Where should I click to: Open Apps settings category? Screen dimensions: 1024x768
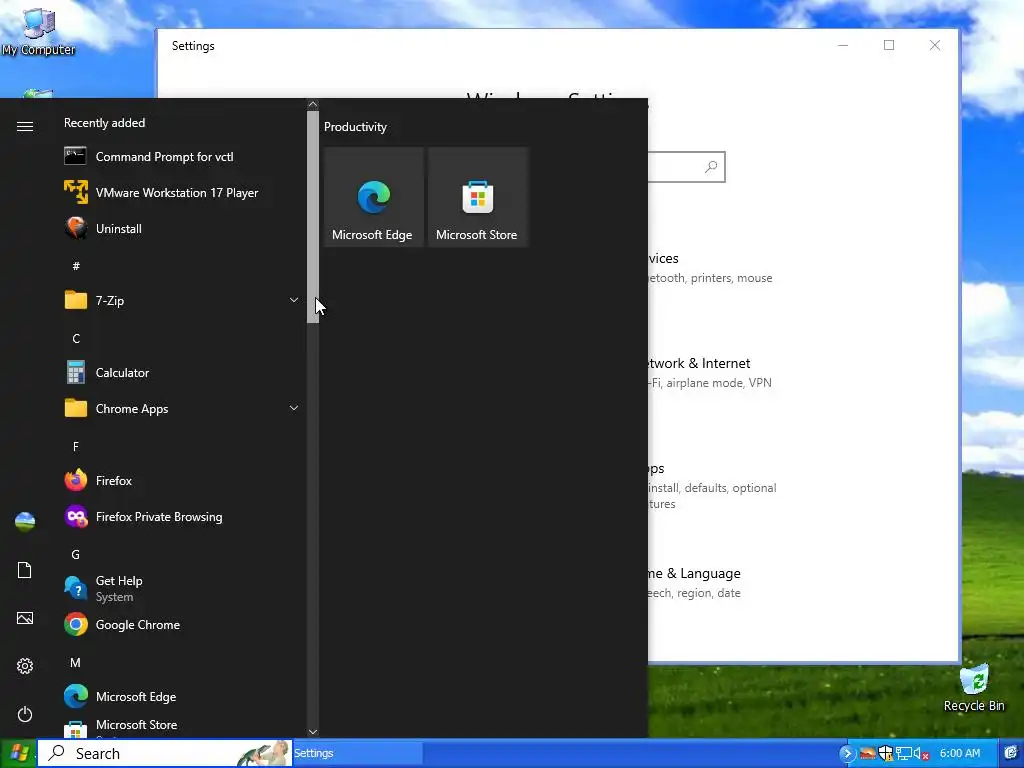712,485
